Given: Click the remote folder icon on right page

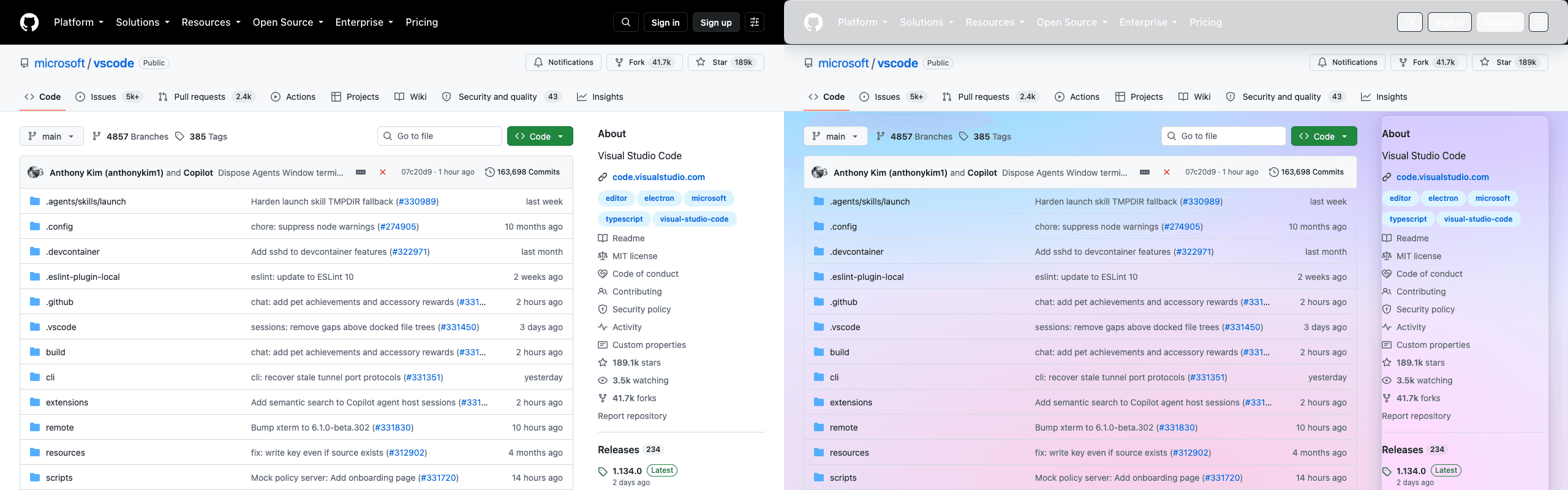Looking at the screenshot, I should (819, 427).
